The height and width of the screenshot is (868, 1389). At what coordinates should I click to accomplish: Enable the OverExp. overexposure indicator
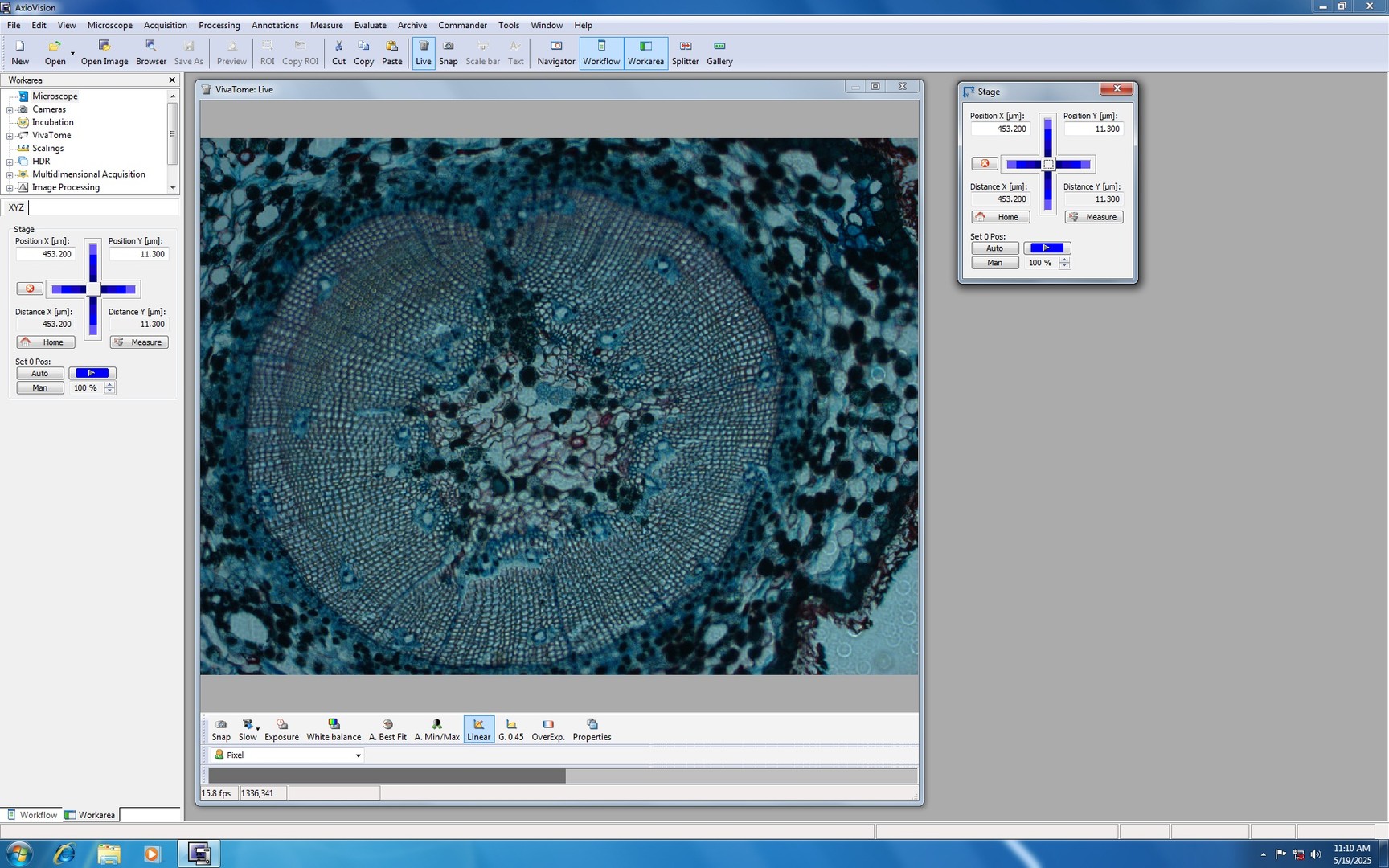coord(547,729)
